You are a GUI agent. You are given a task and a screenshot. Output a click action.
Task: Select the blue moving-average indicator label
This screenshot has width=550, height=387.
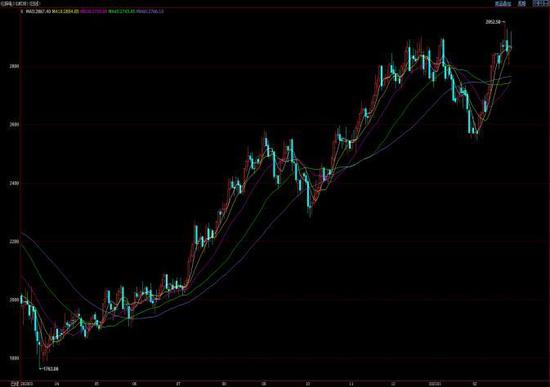coord(150,11)
